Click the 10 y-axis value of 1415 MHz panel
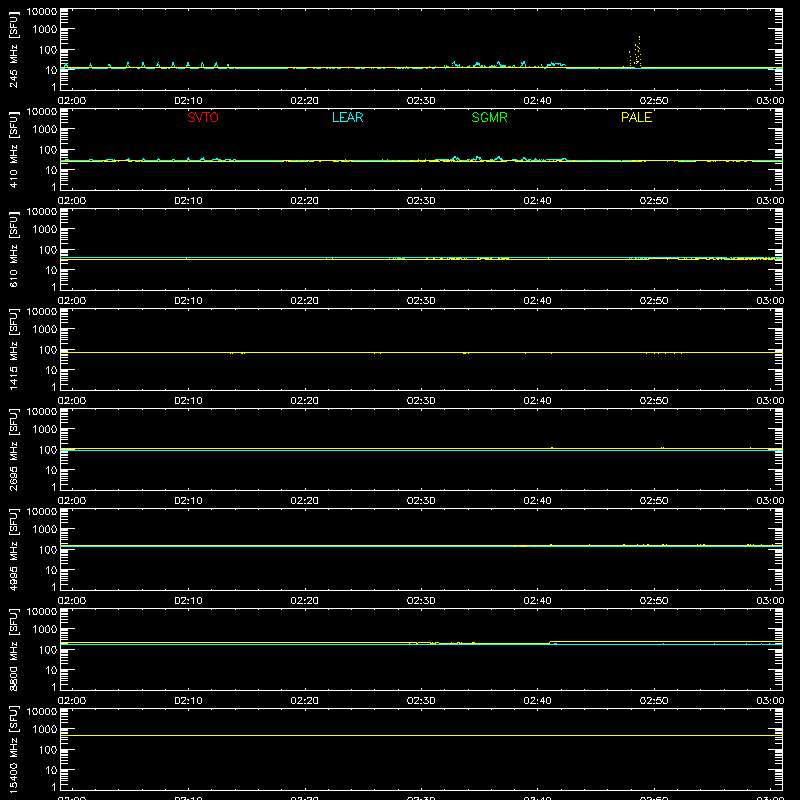800x800 pixels. click(x=51, y=370)
